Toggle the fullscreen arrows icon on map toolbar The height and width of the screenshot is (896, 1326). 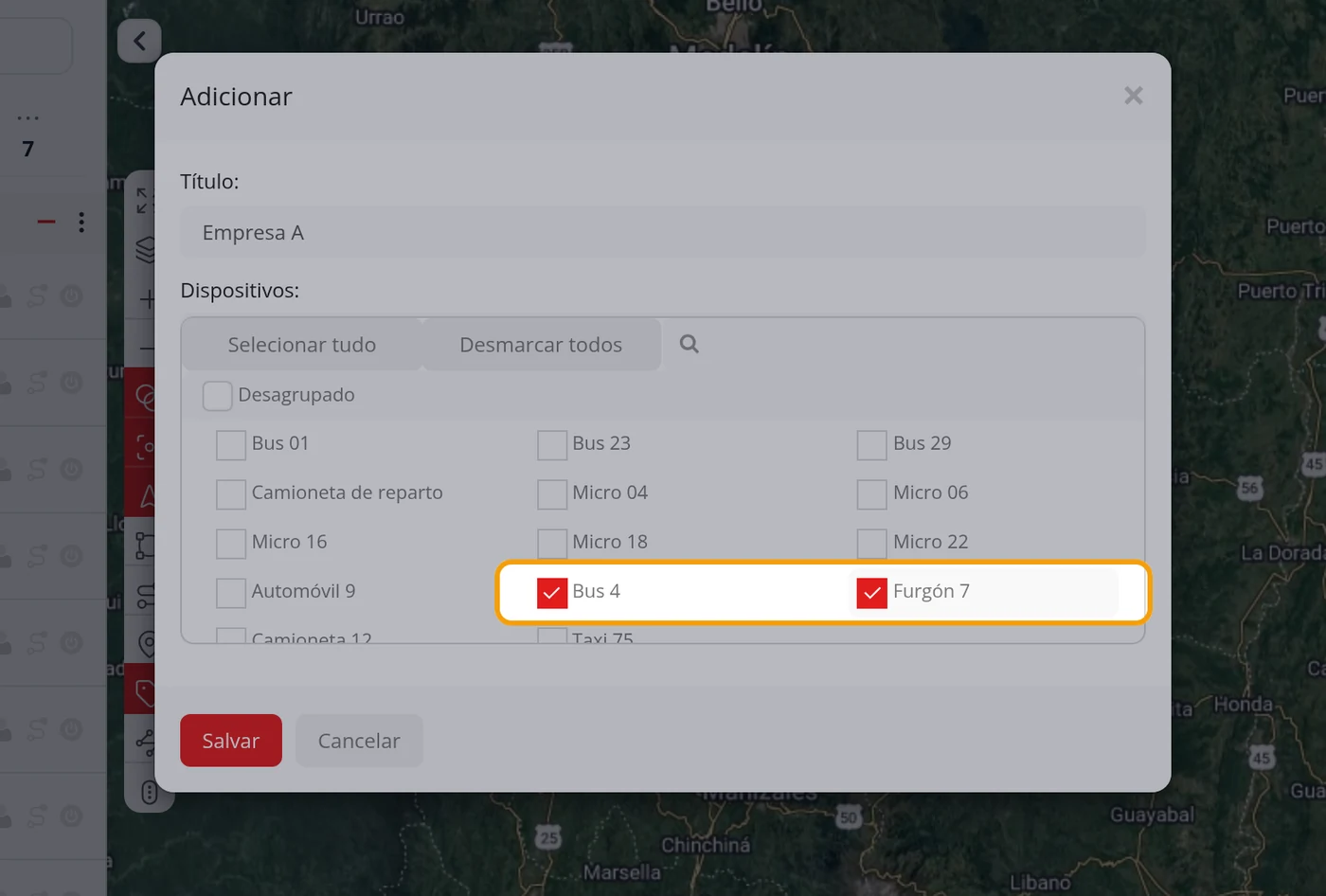[x=145, y=200]
